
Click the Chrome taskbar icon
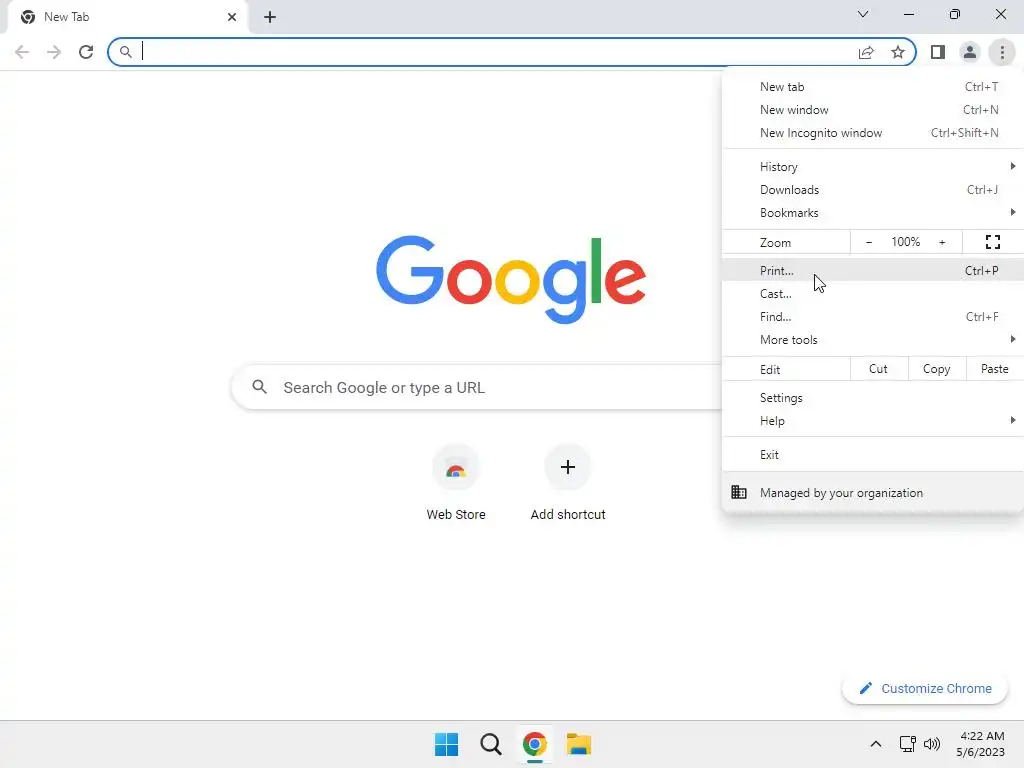click(x=534, y=744)
